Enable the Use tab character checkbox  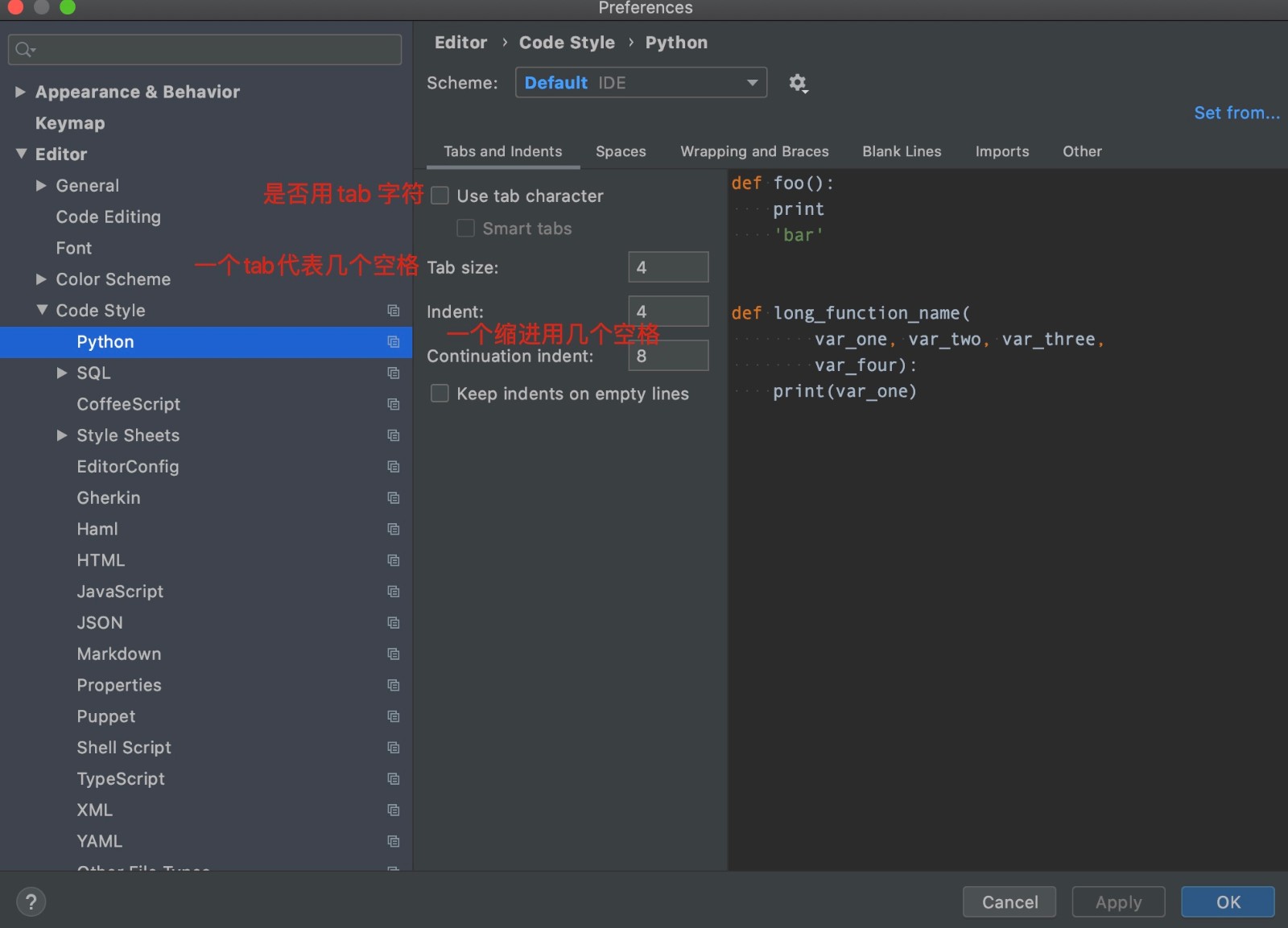click(x=440, y=196)
